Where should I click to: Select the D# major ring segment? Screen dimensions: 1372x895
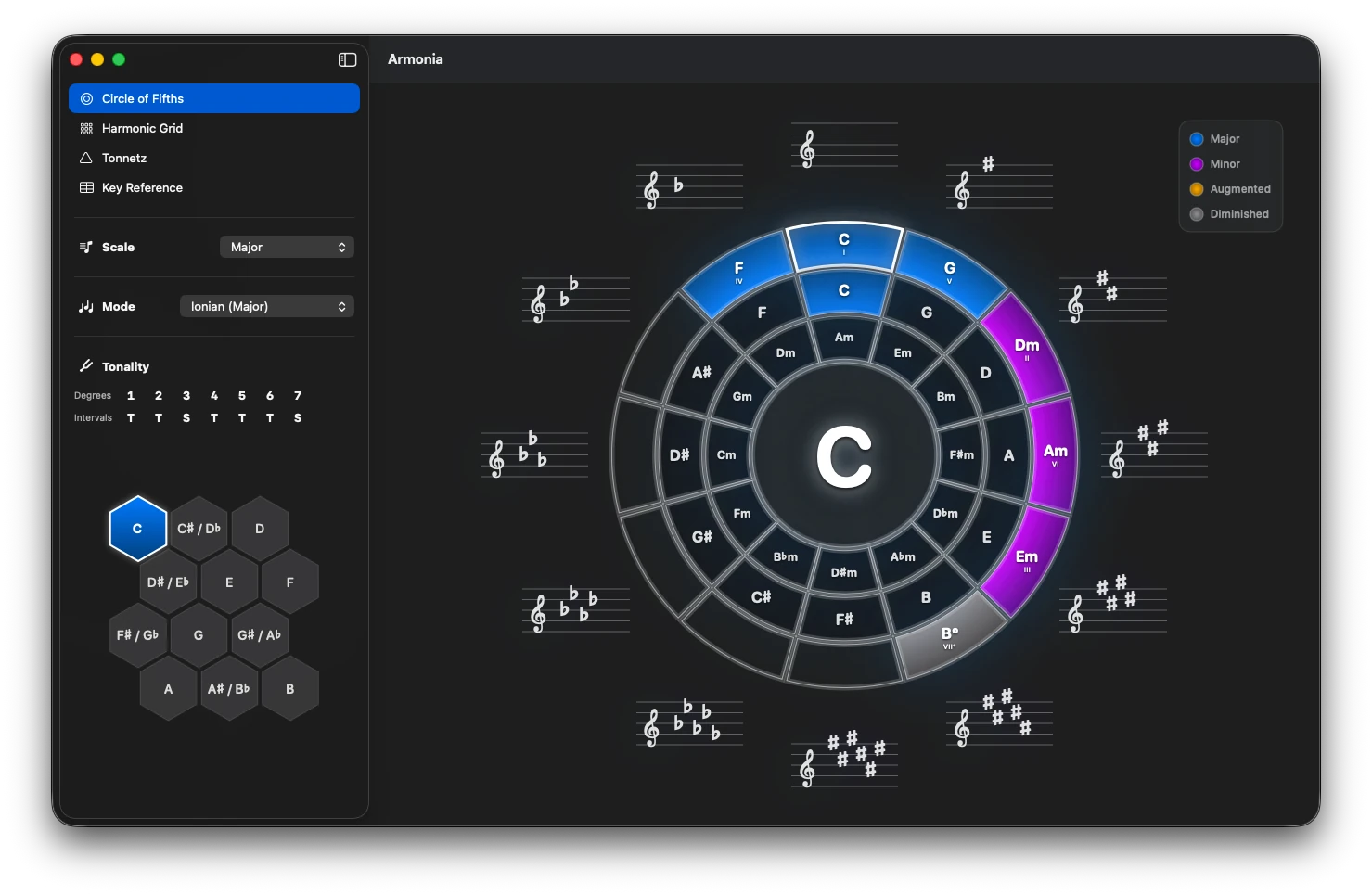point(680,455)
